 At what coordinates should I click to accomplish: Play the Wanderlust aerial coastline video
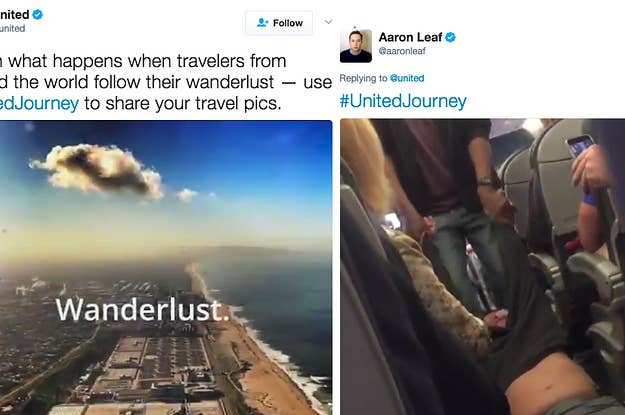(x=166, y=267)
